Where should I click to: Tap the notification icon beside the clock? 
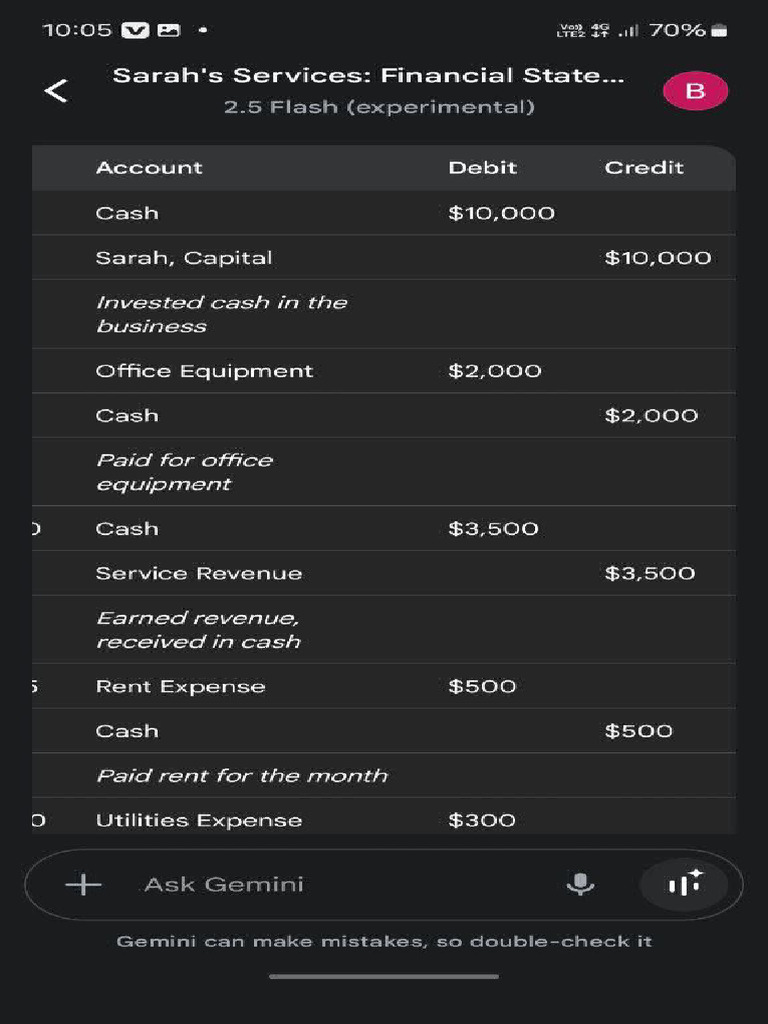135,30
